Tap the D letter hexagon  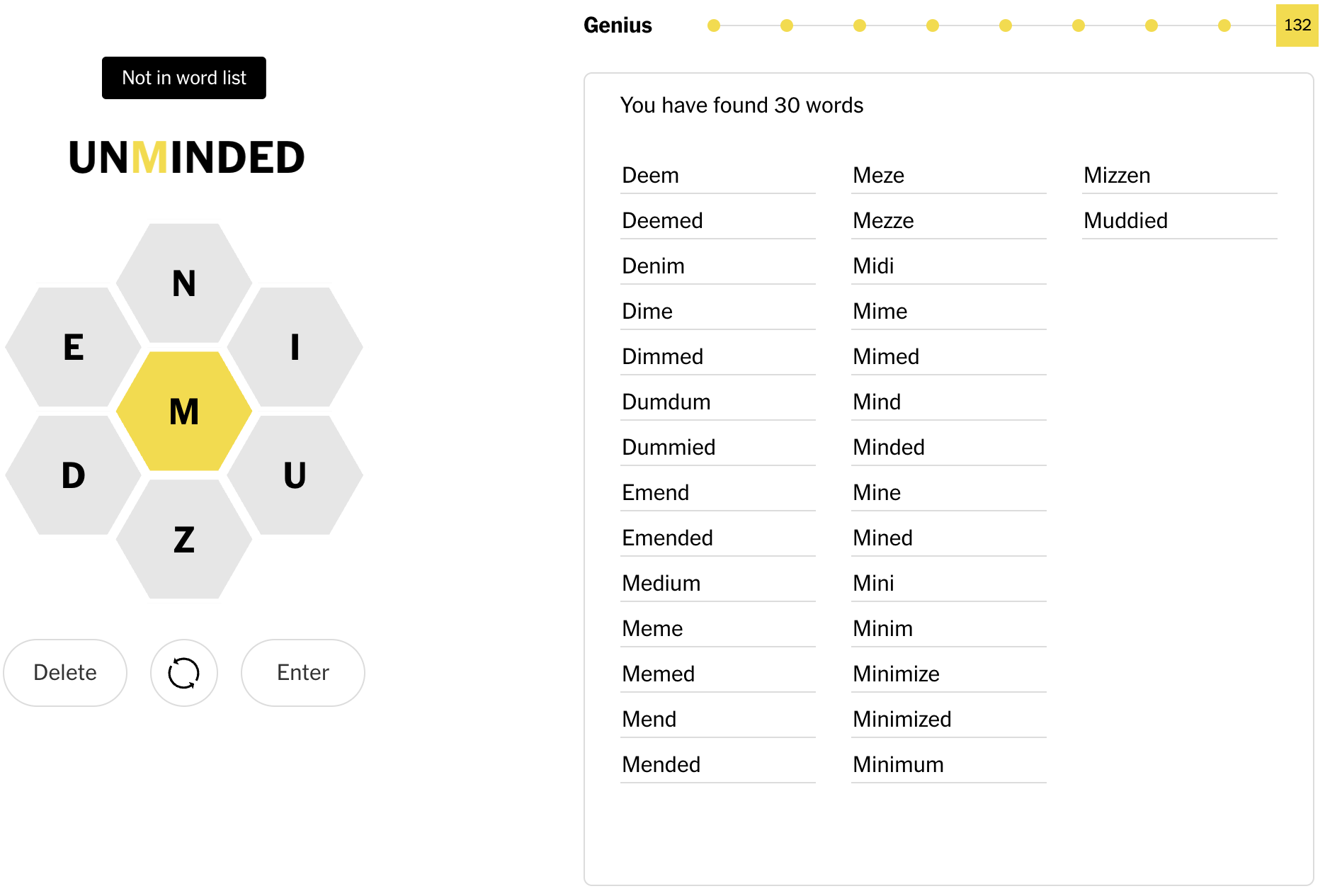pyautogui.click(x=74, y=475)
